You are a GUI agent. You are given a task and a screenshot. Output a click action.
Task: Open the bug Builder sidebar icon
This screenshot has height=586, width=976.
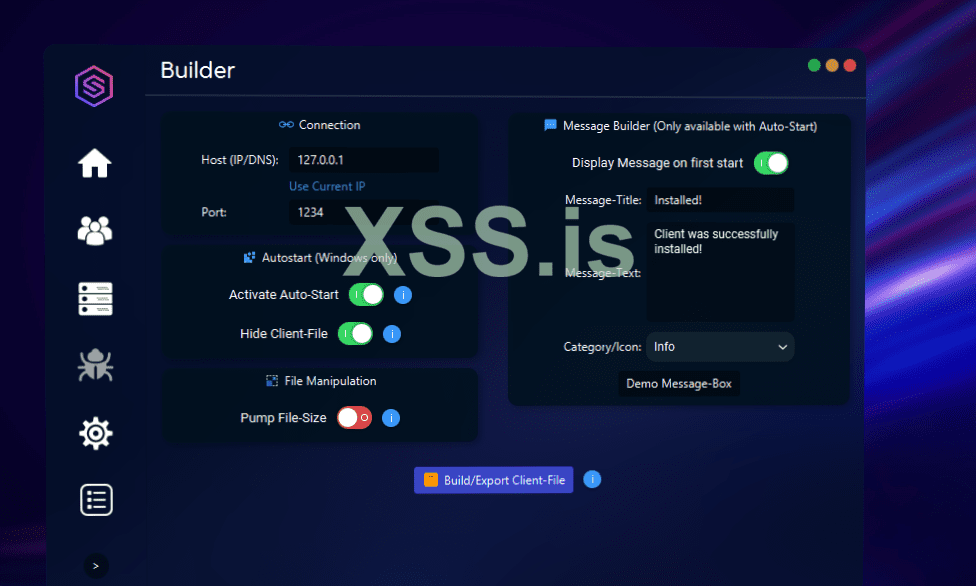click(x=95, y=365)
